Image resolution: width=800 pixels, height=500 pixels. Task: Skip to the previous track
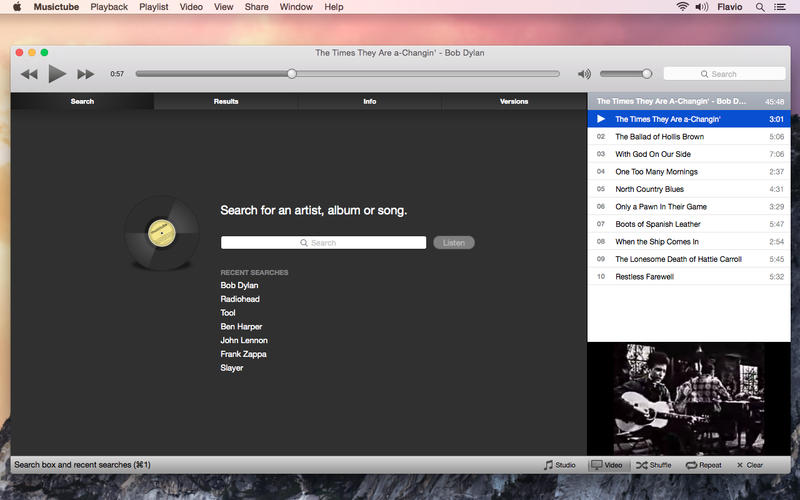(29, 74)
